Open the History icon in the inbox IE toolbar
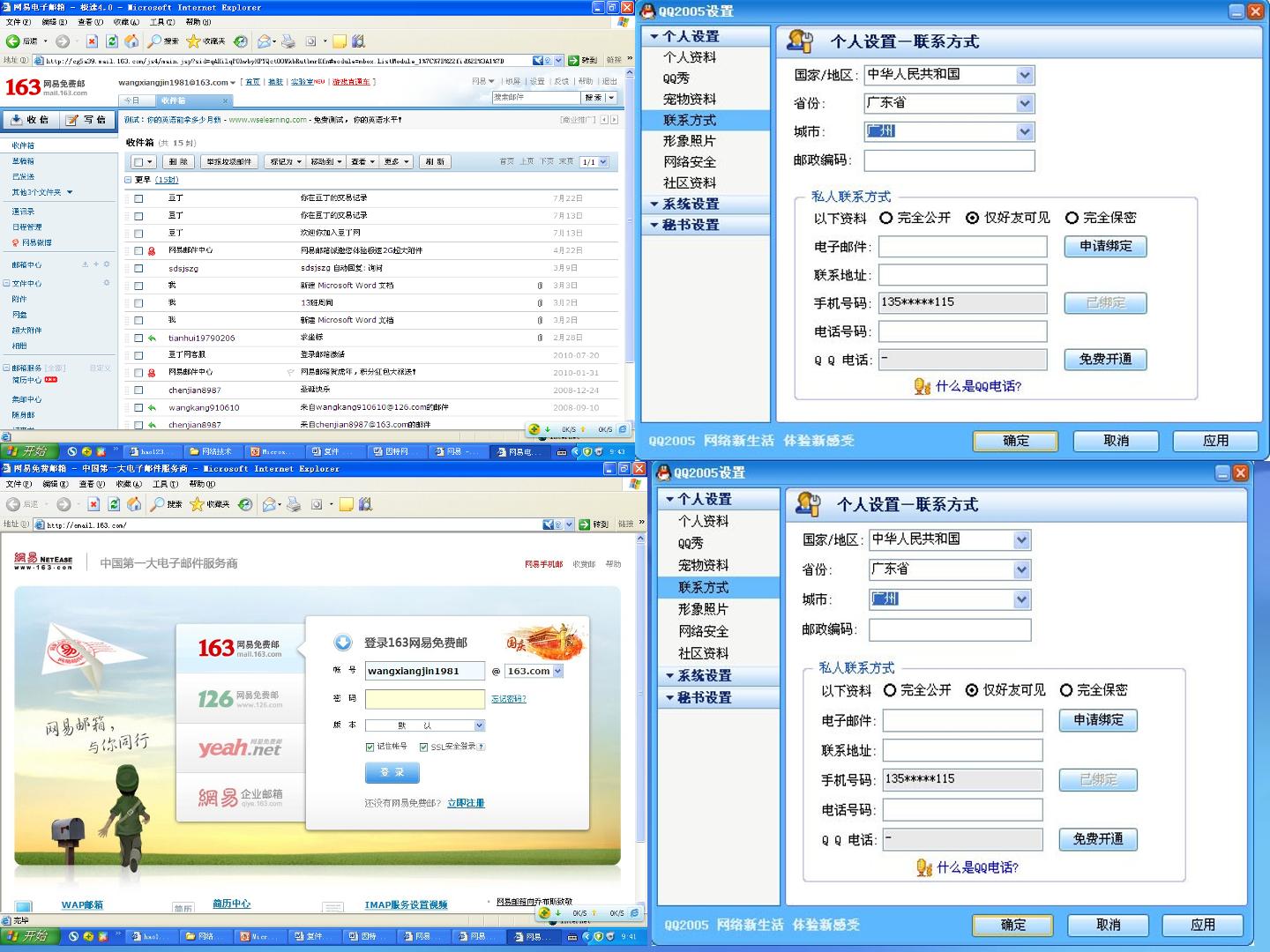Screen dimensions: 1270x952 [241, 41]
